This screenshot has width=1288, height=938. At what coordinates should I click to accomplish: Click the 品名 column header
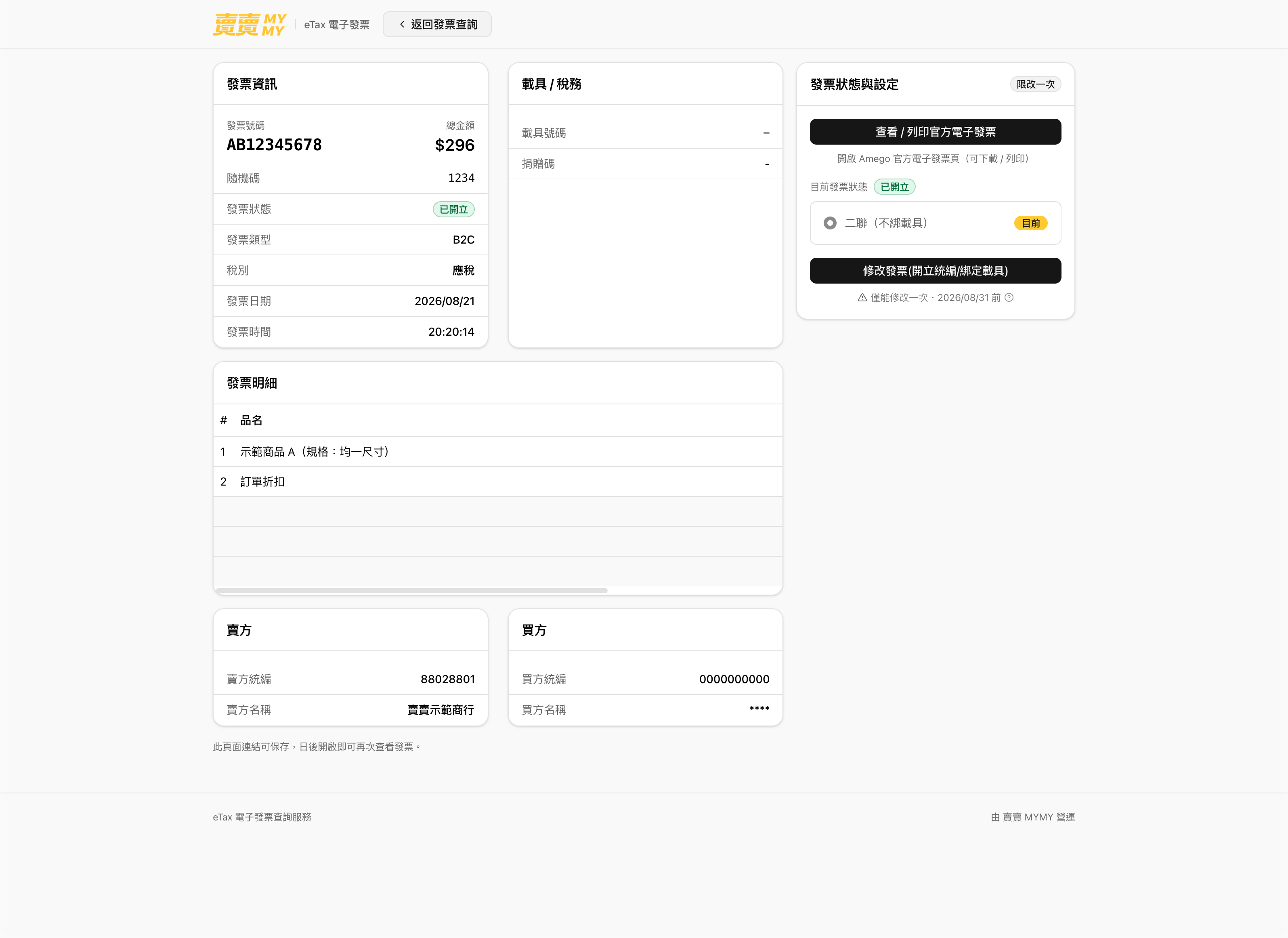tap(251, 421)
